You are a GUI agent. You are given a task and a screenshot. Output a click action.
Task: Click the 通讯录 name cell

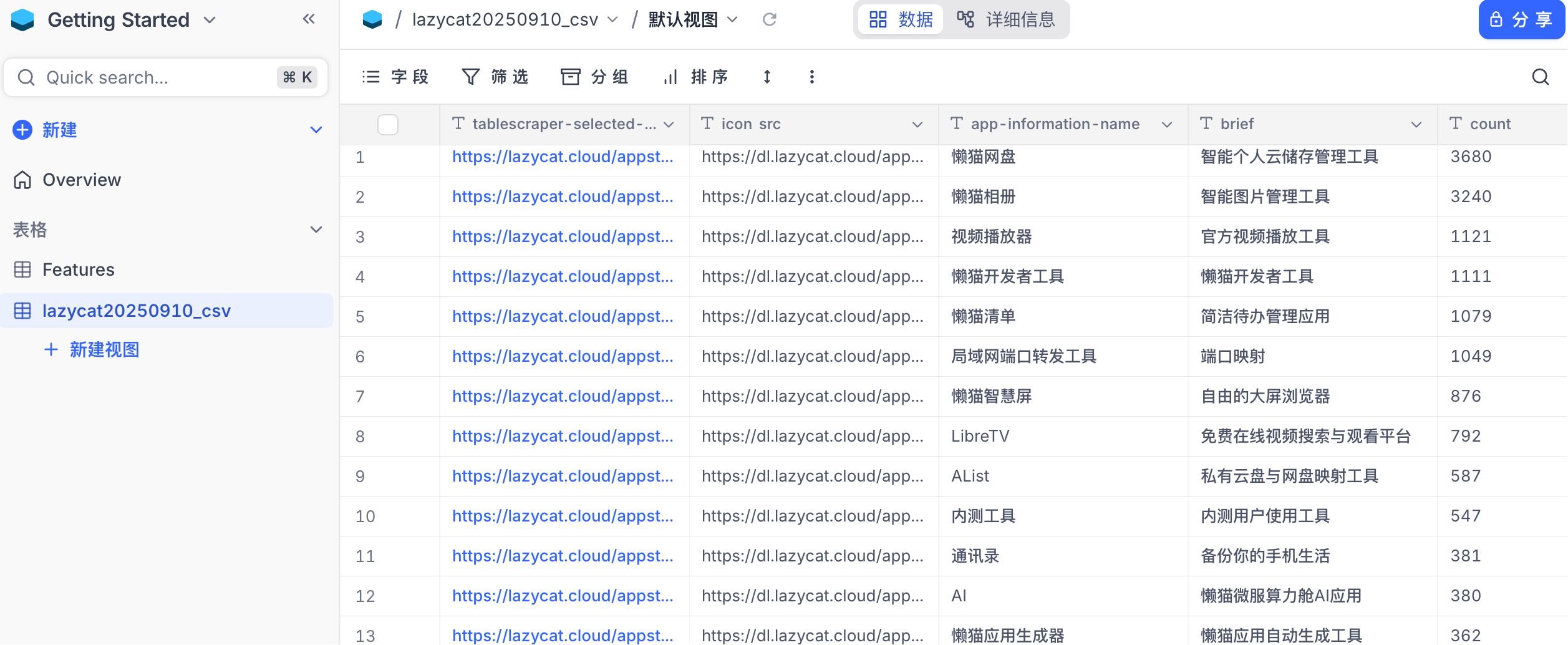[x=1063, y=556]
